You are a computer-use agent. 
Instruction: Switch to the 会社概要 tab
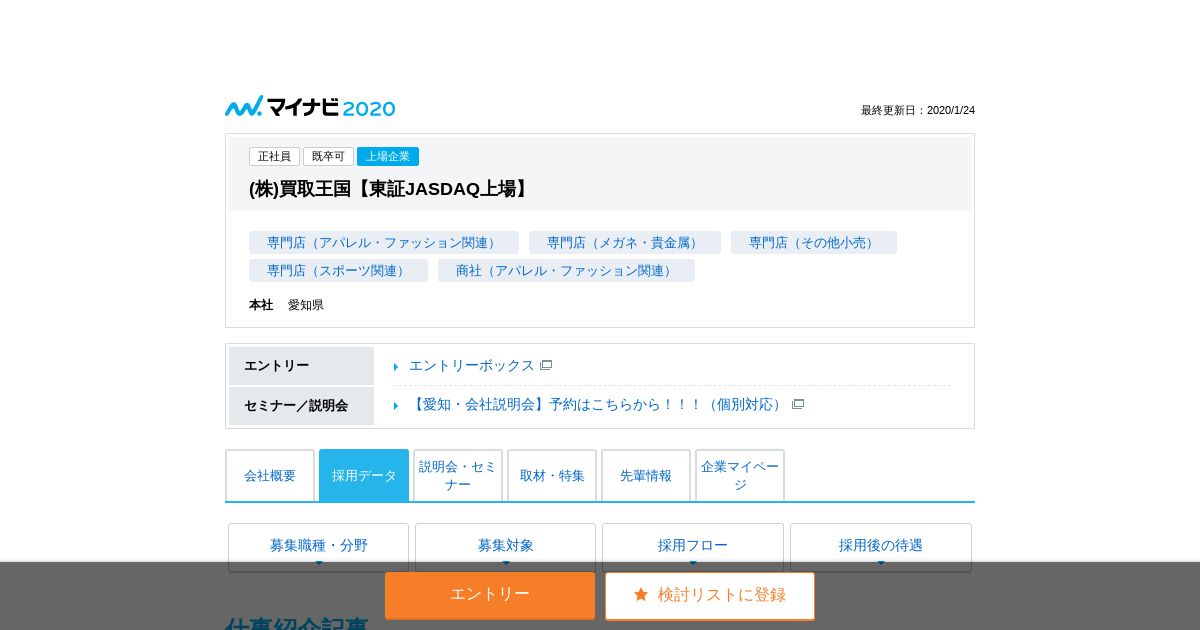270,476
